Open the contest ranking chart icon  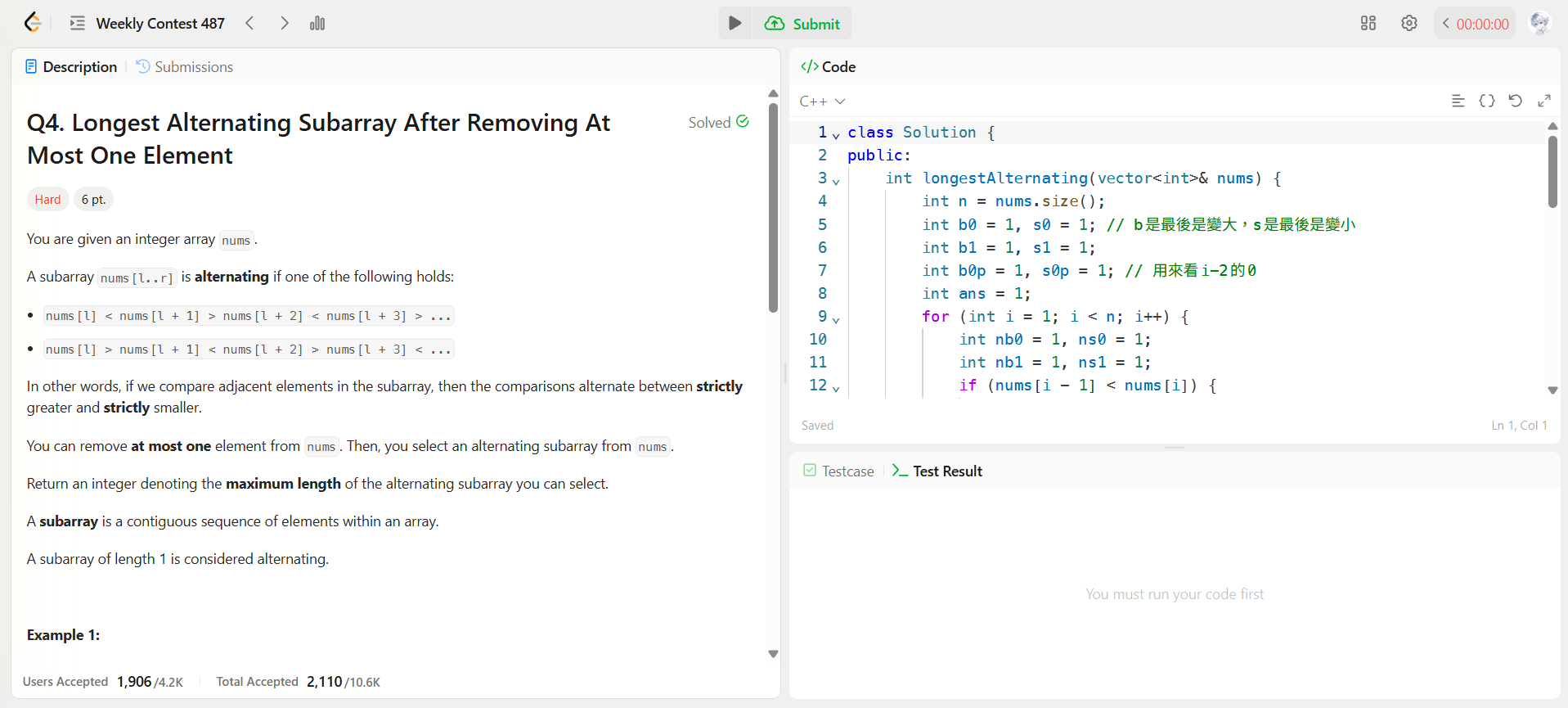[317, 24]
